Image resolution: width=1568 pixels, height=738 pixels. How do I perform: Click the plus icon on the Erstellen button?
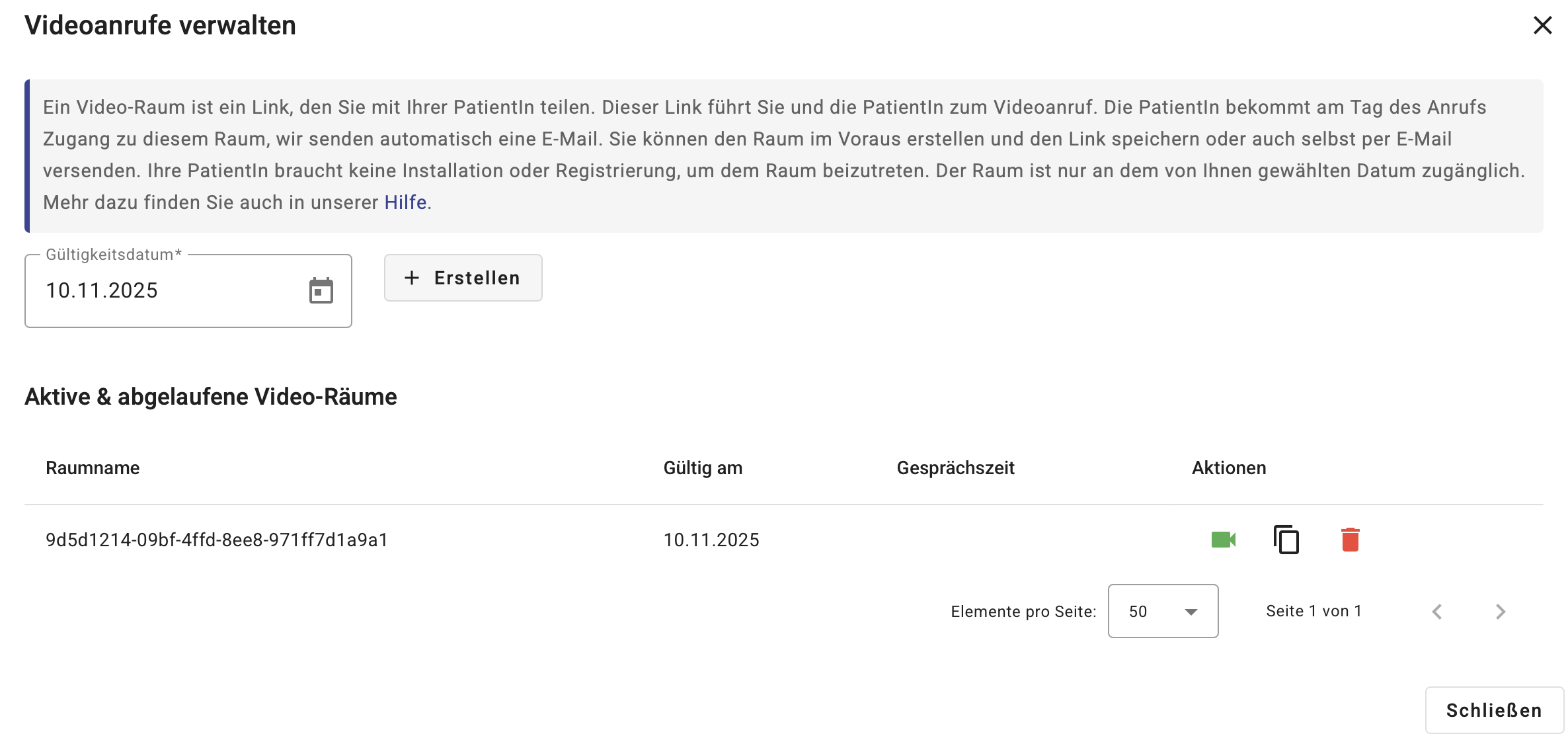pyautogui.click(x=412, y=278)
